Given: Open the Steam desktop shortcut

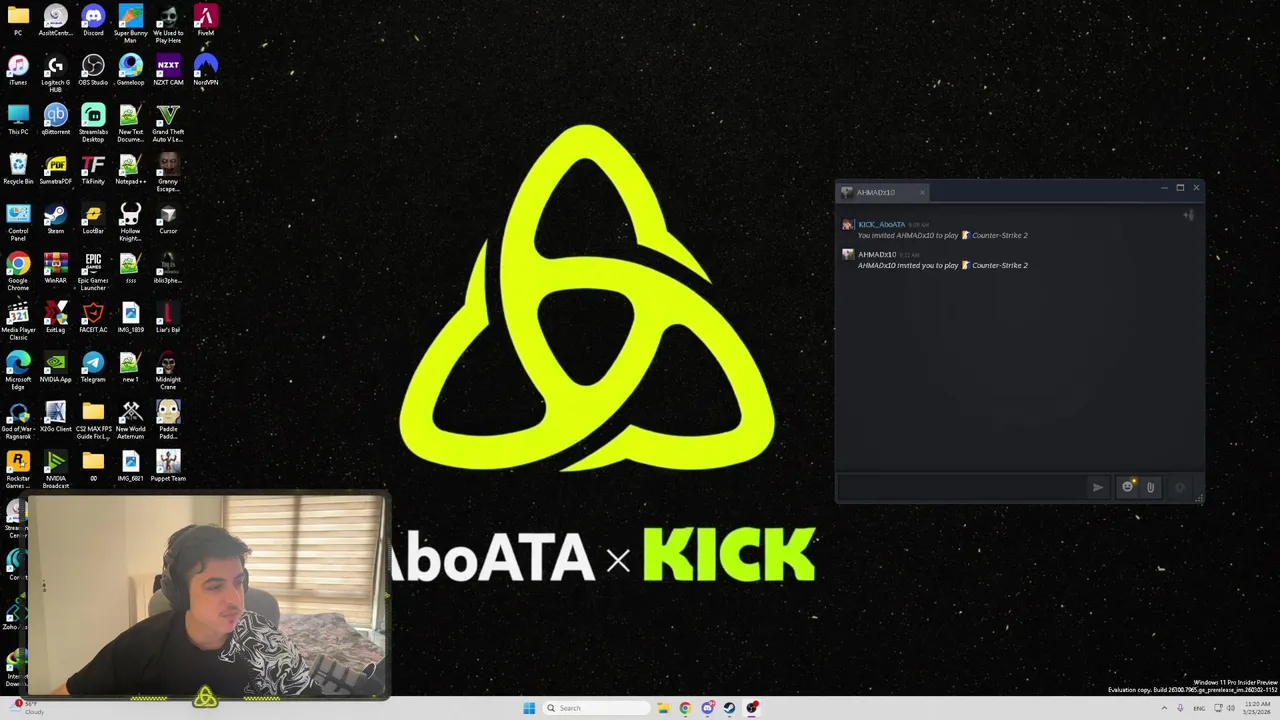Looking at the screenshot, I should (55, 219).
